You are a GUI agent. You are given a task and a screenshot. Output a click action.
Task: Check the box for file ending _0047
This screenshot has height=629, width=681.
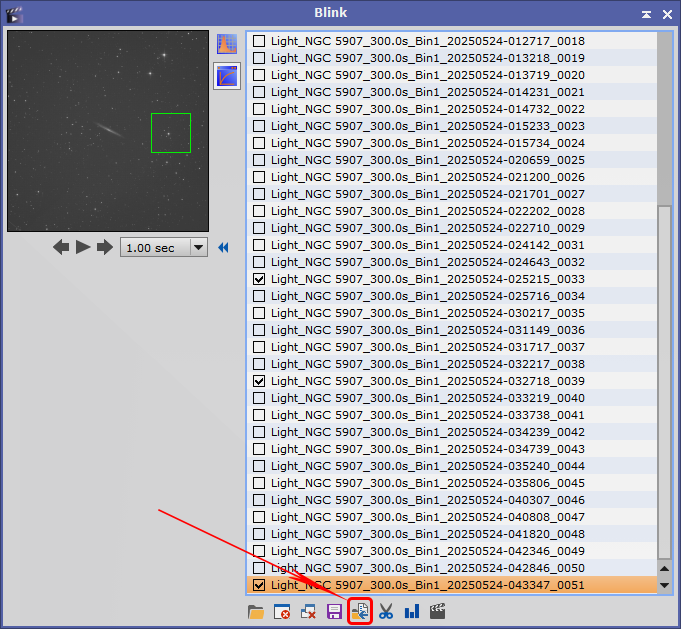[259, 517]
